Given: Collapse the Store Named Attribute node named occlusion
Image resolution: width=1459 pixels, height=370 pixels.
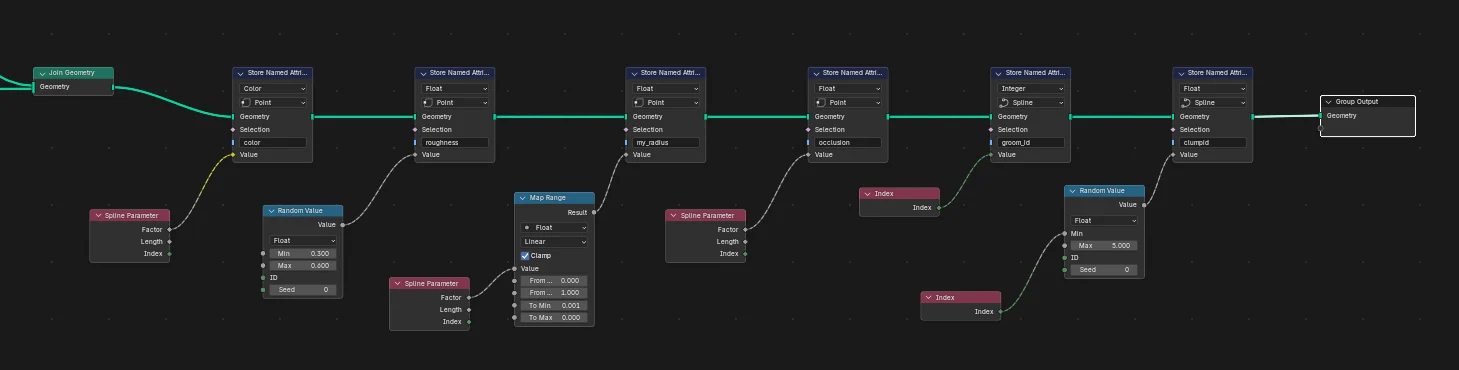Looking at the screenshot, I should click(x=816, y=73).
